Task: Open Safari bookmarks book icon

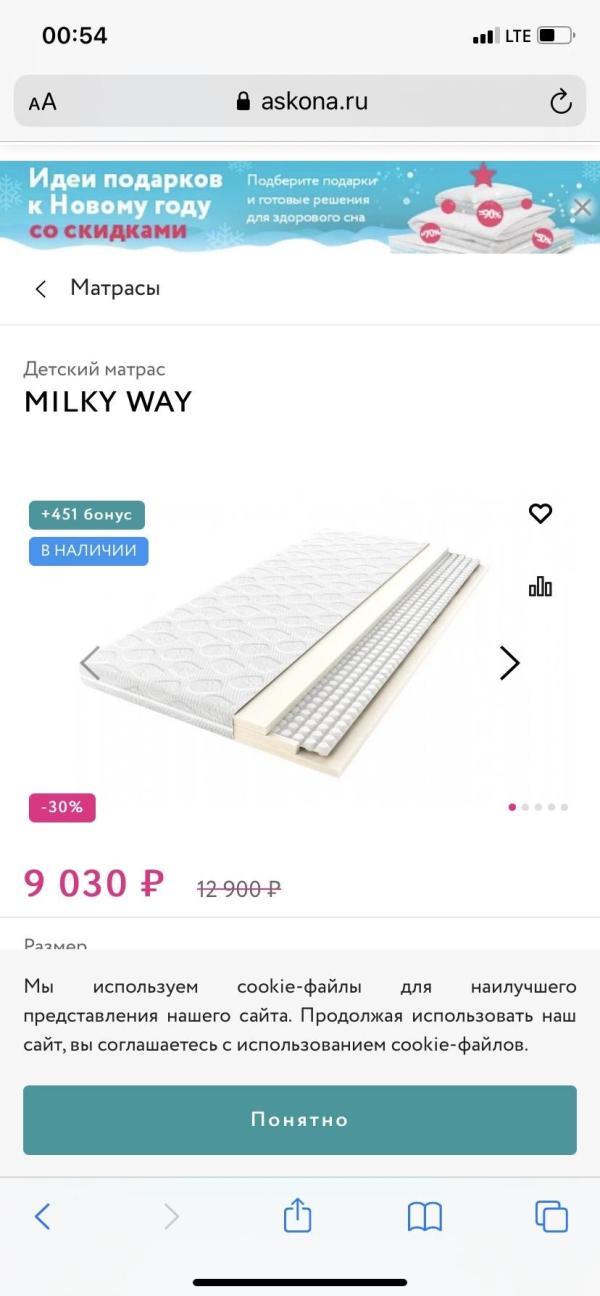Action: (425, 1216)
